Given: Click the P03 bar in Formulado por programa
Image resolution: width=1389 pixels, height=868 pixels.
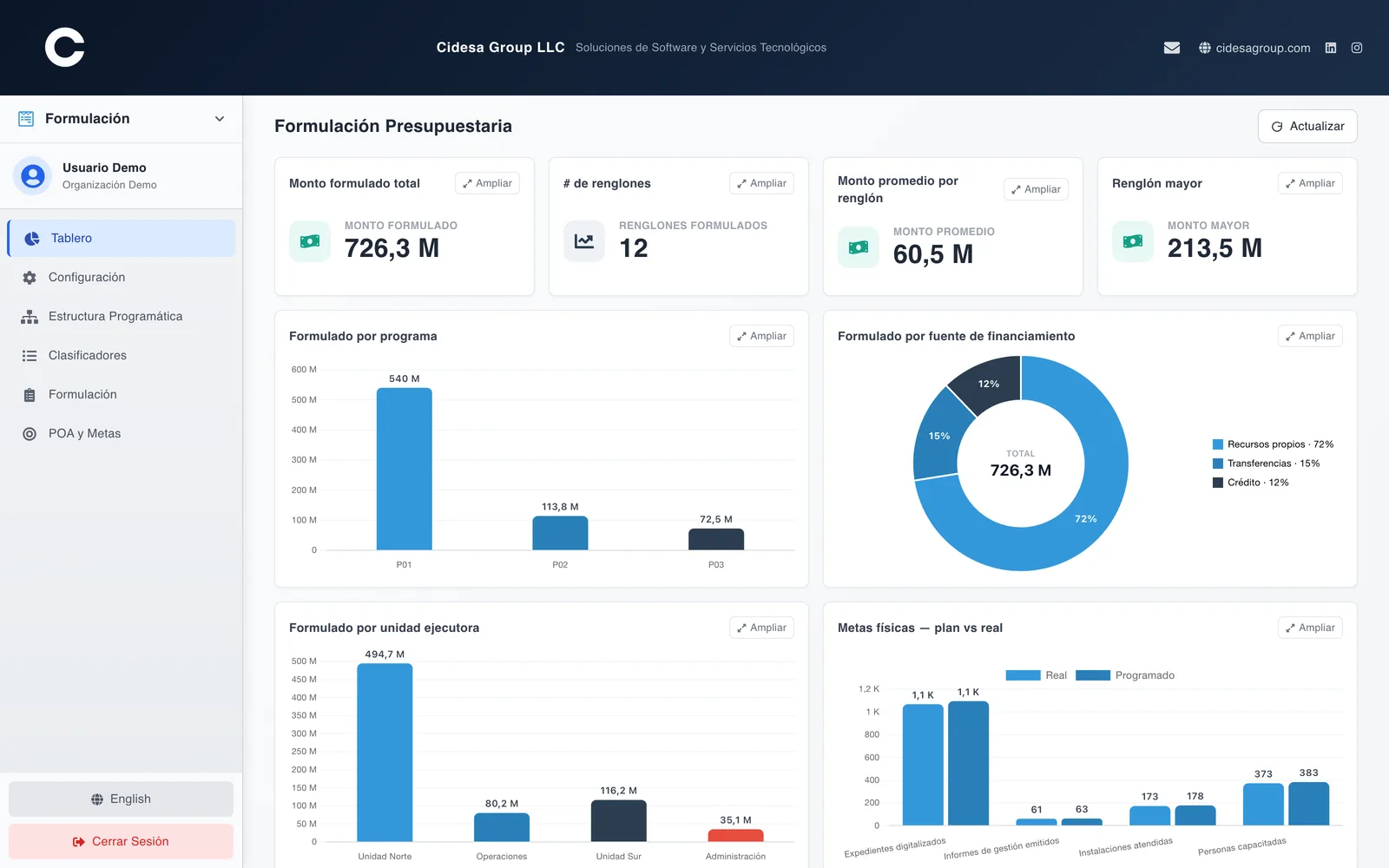Looking at the screenshot, I should 716,539.
